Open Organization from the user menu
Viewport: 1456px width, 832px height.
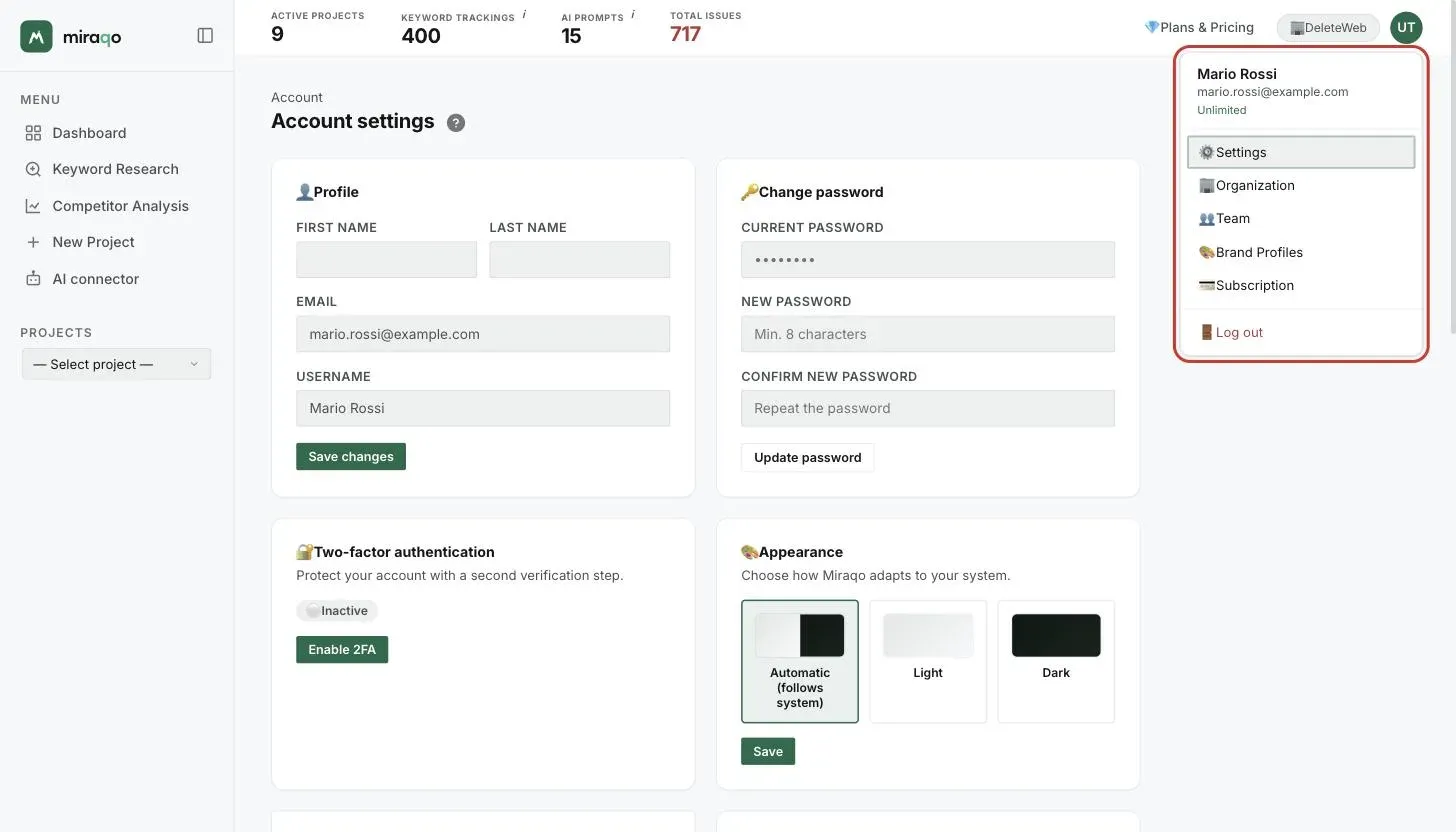[x=1301, y=185]
